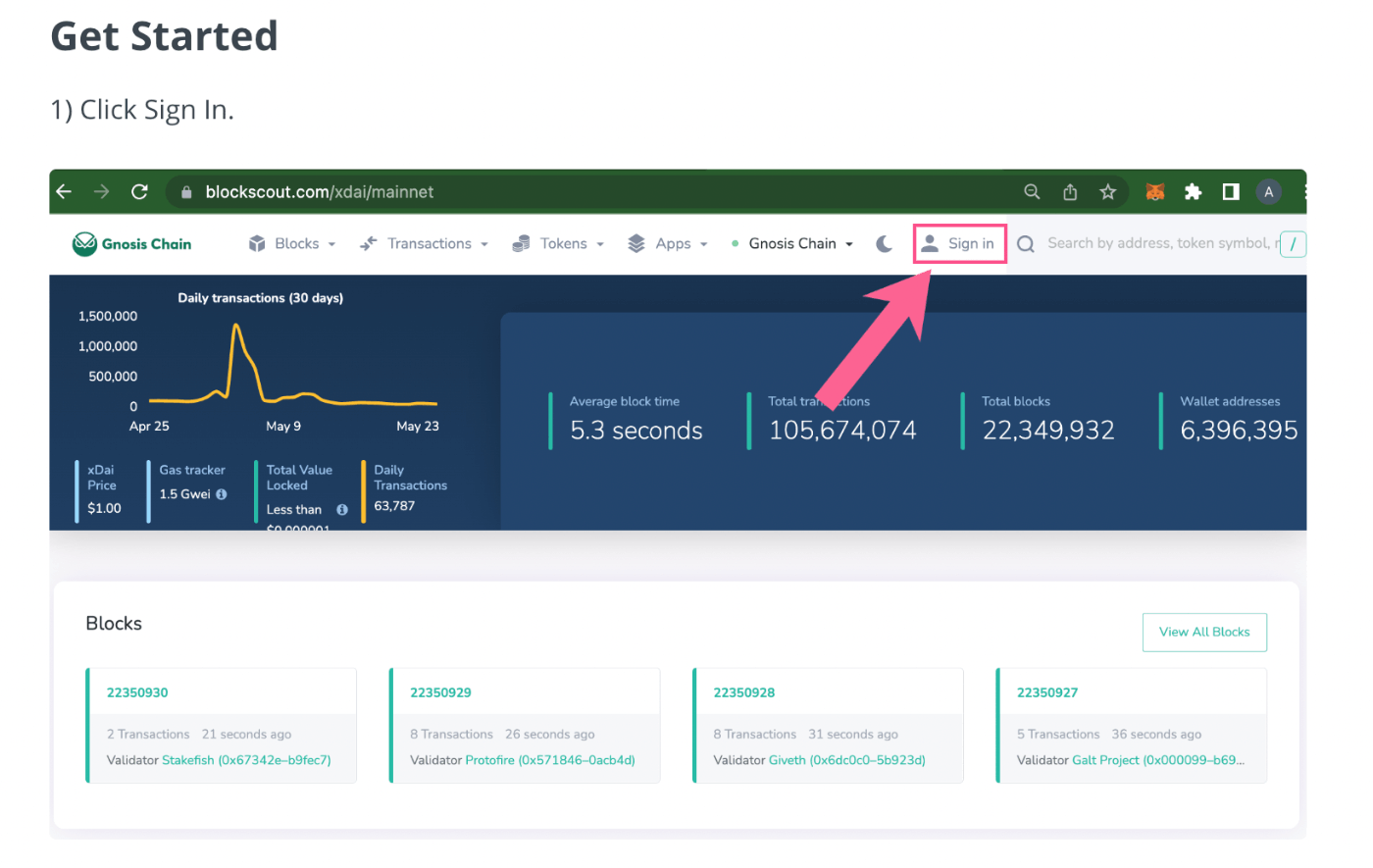Click the padlock icon in the address bar

coord(186,193)
